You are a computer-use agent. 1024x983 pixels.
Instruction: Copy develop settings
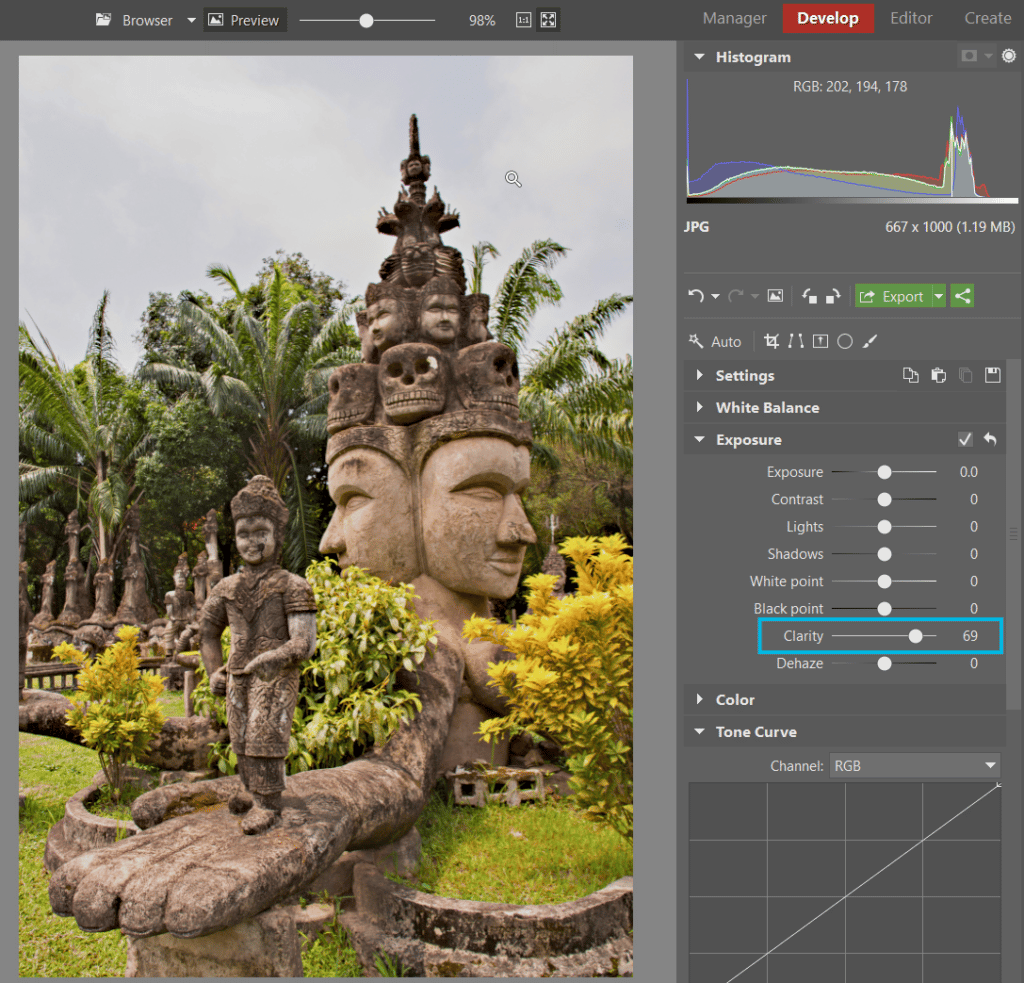tap(910, 375)
